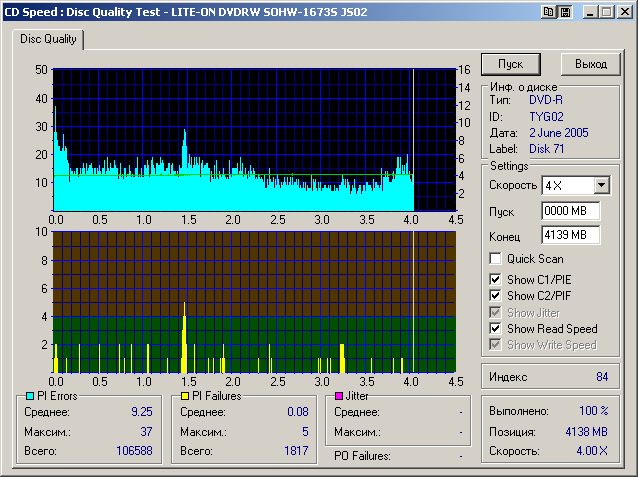Click the magenta Jitter legend square
The width and height of the screenshot is (638, 477).
[339, 396]
